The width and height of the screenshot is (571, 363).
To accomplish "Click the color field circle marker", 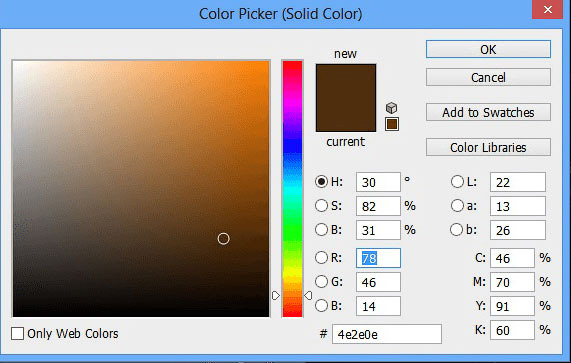I will (224, 239).
